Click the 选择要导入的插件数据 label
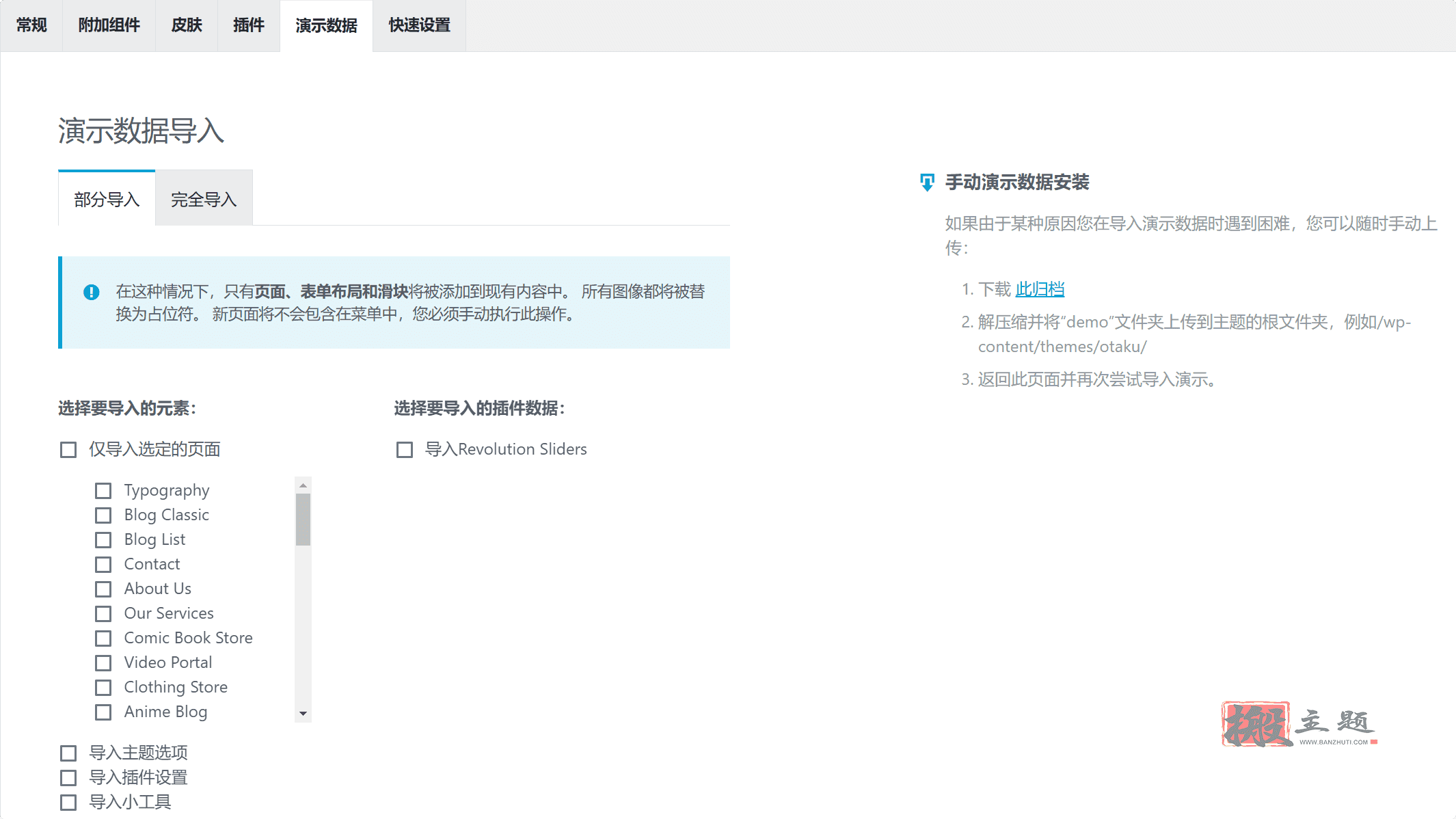1456x819 pixels. (x=479, y=408)
